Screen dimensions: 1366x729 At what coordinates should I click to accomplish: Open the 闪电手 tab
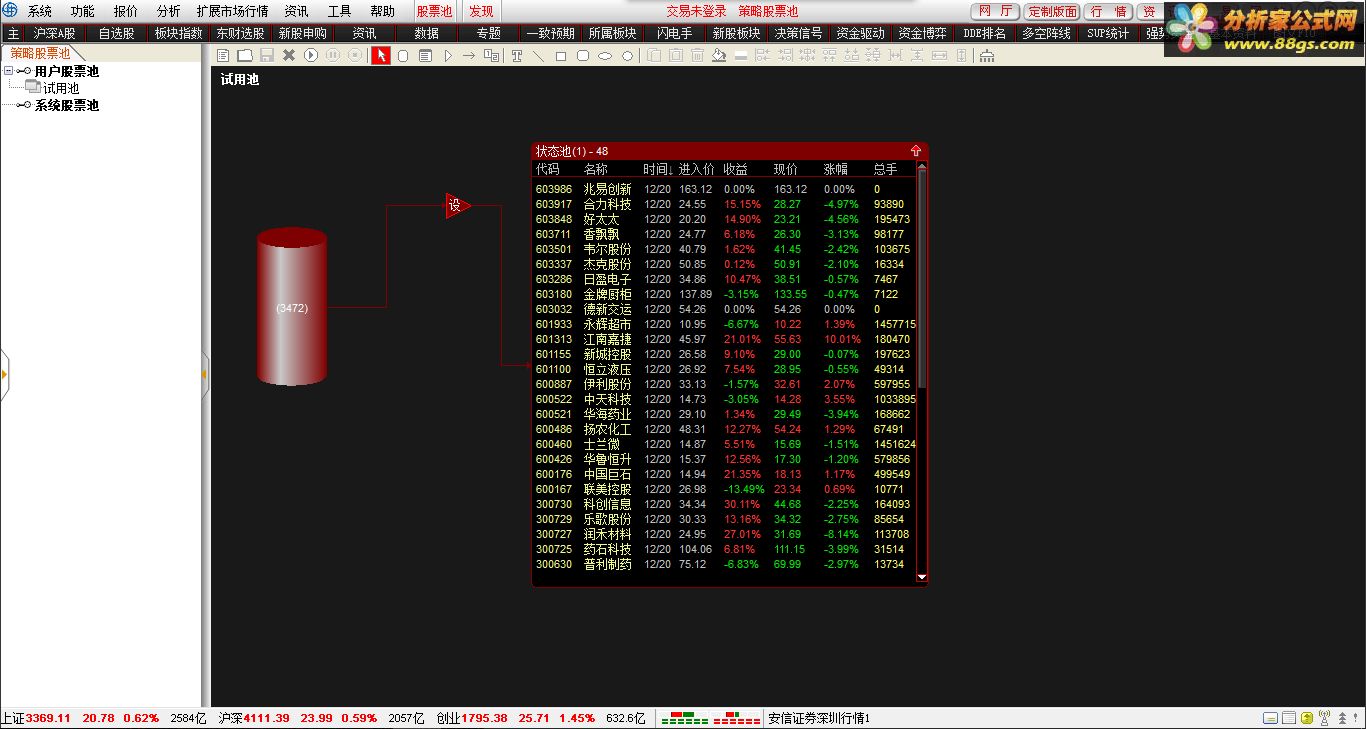pos(674,33)
